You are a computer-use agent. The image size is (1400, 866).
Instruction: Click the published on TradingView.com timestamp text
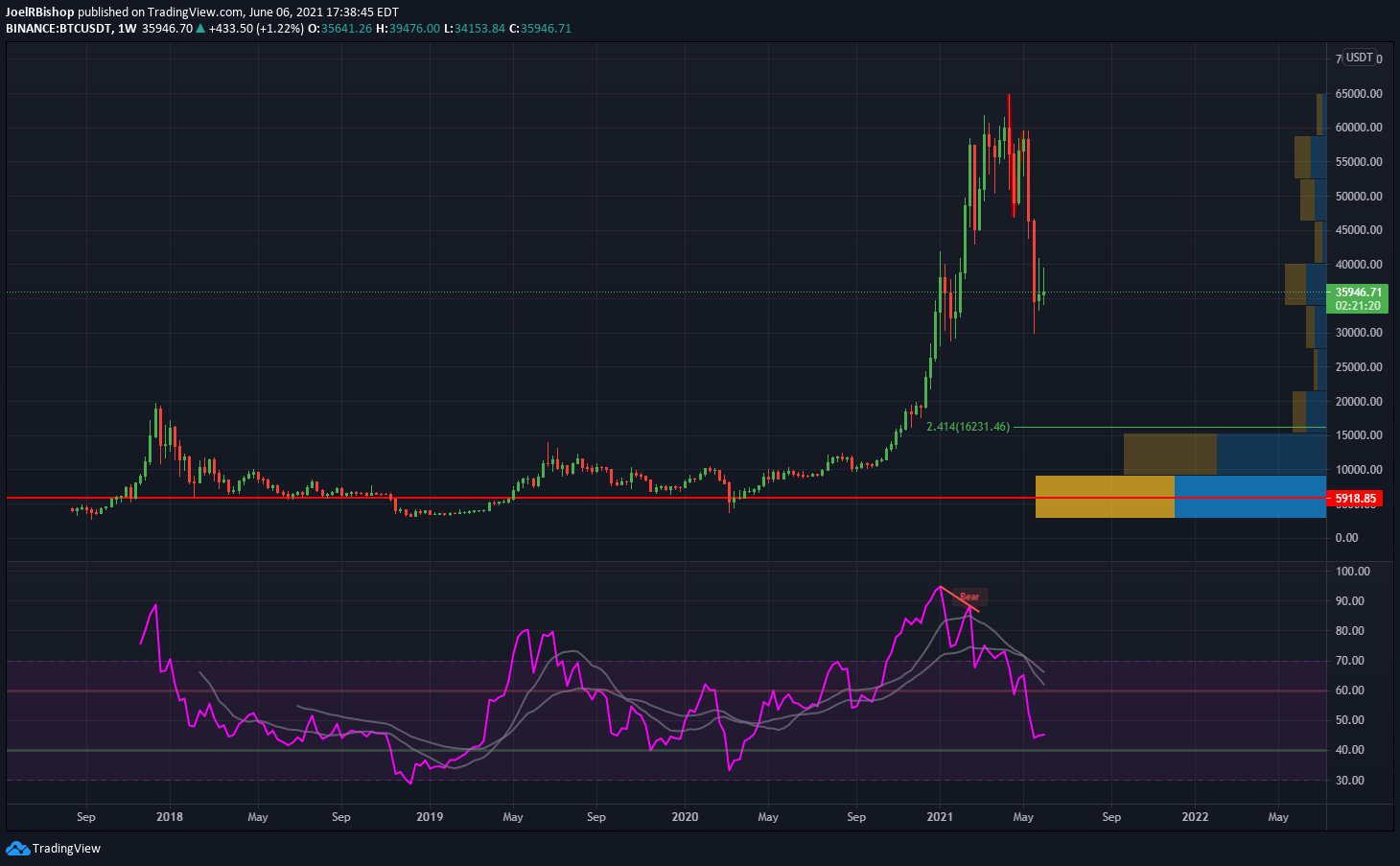point(238,12)
